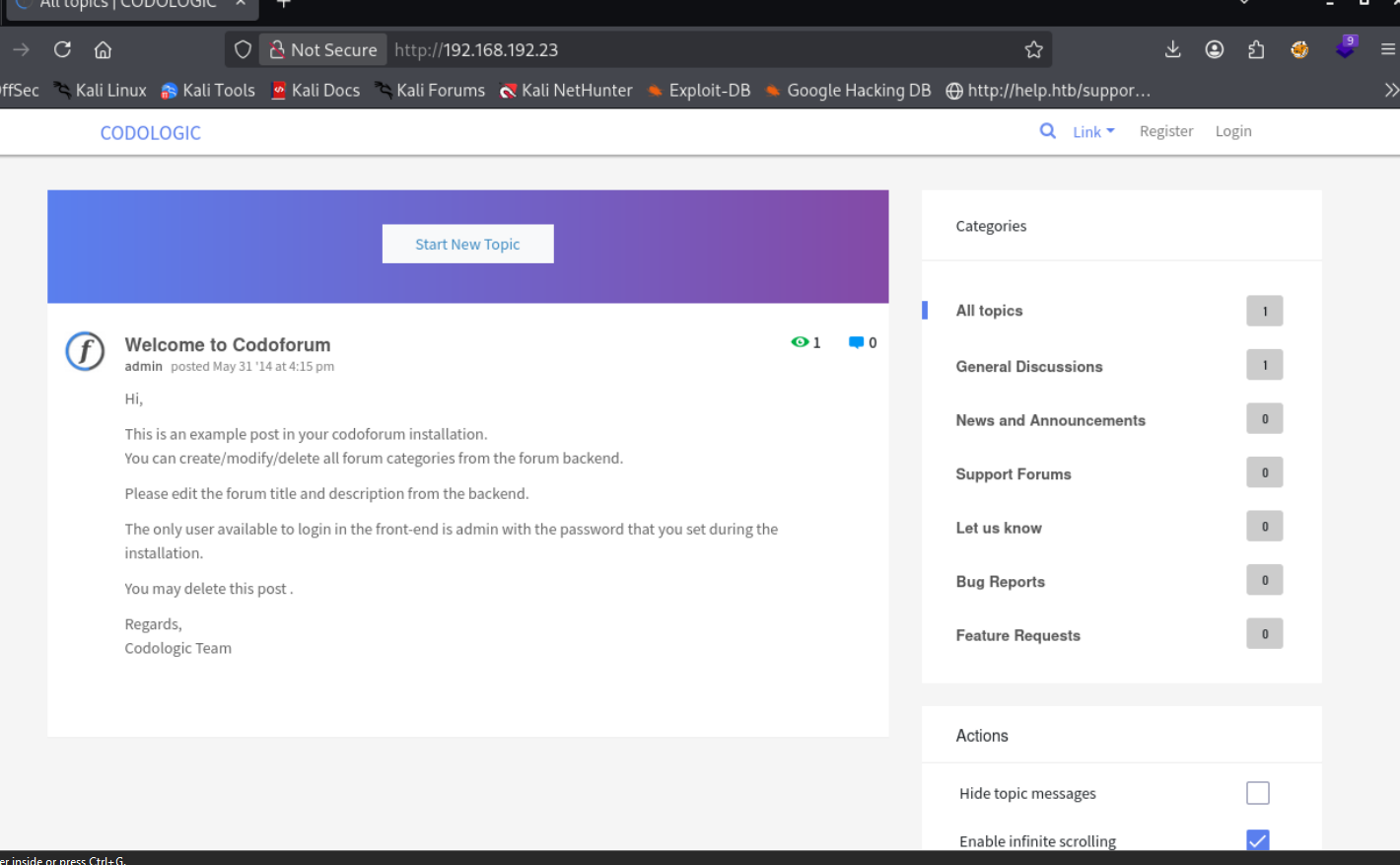Select the General Discussions category
This screenshot has width=1400, height=865.
point(1028,366)
